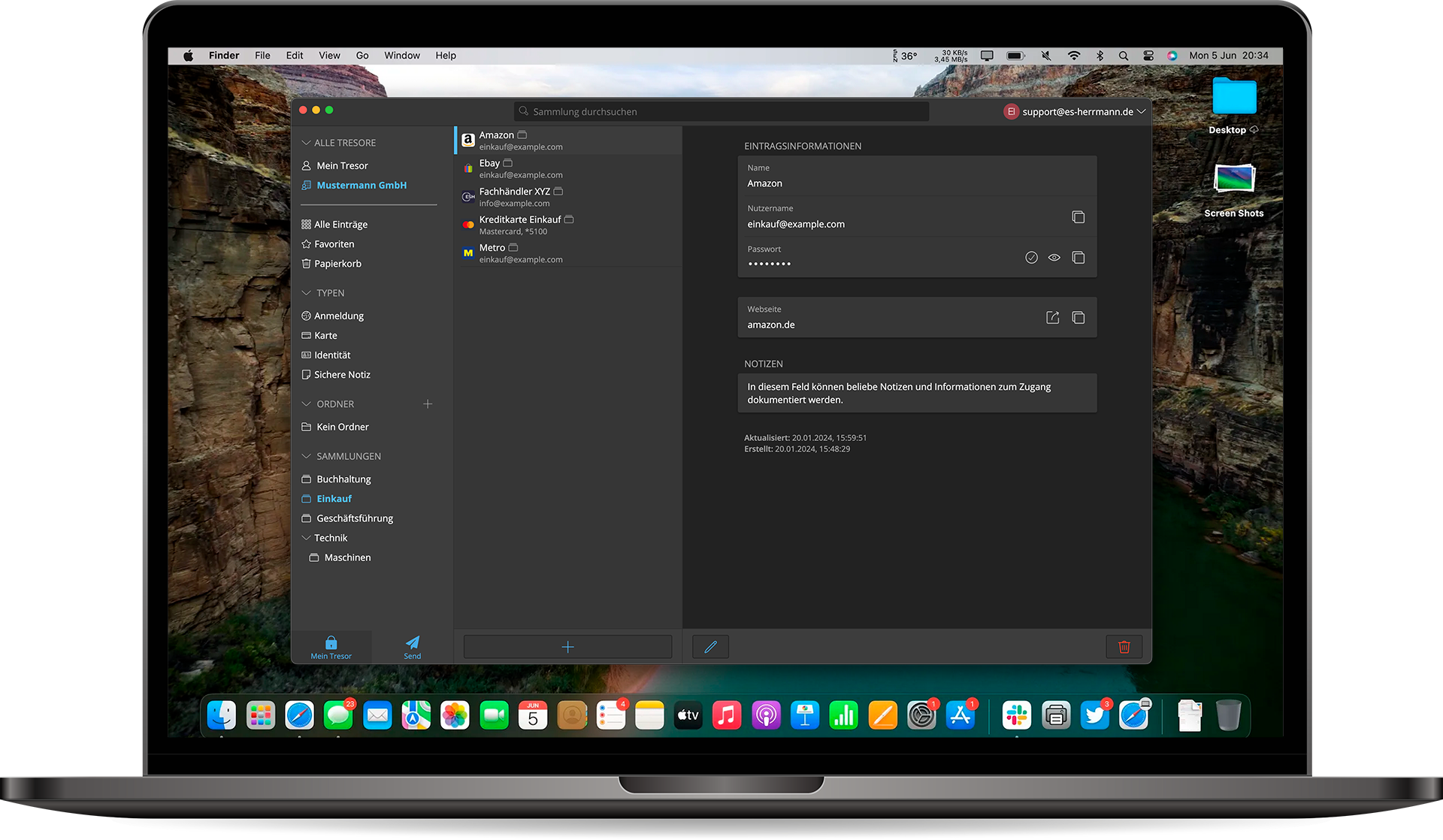This screenshot has width=1443, height=840.
Task: Filter by Karte type
Action: (325, 336)
